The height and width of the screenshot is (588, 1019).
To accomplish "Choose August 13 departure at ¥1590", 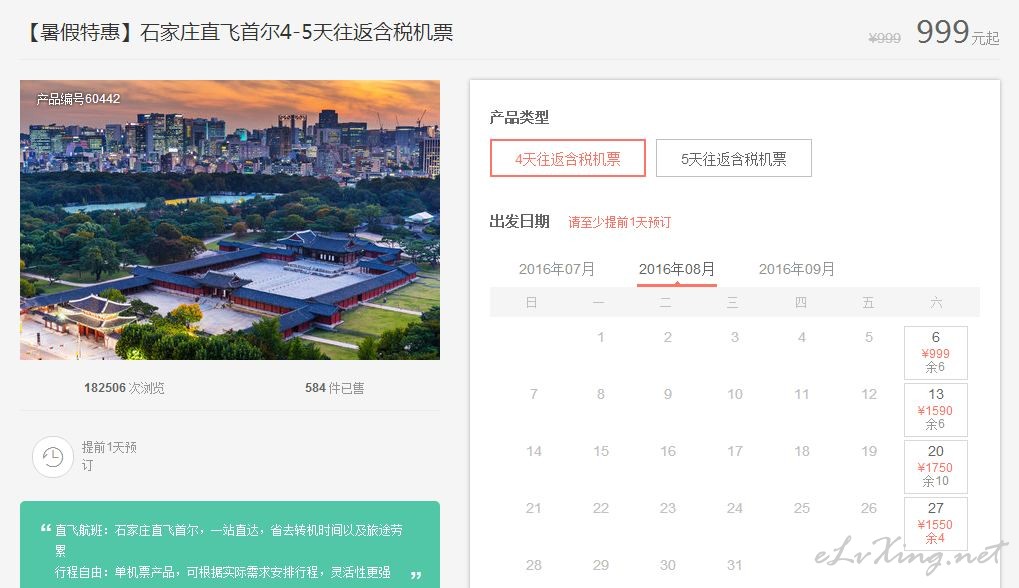I will point(935,409).
